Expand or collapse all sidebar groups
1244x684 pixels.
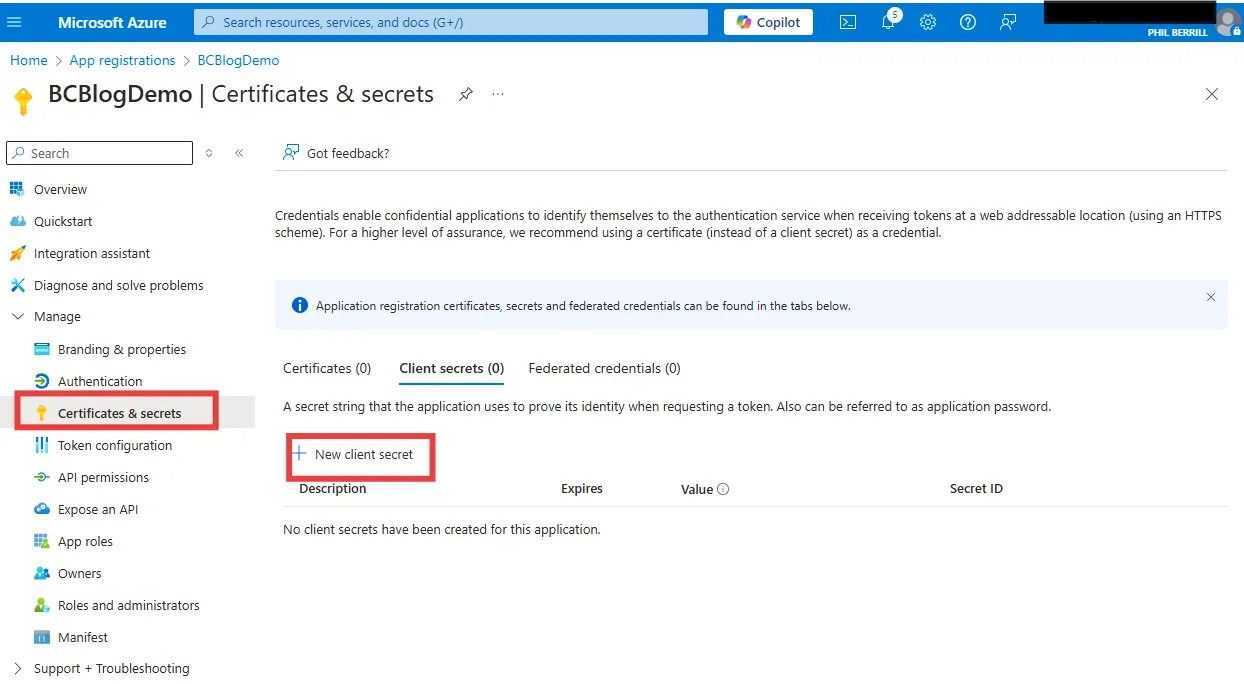(x=208, y=153)
